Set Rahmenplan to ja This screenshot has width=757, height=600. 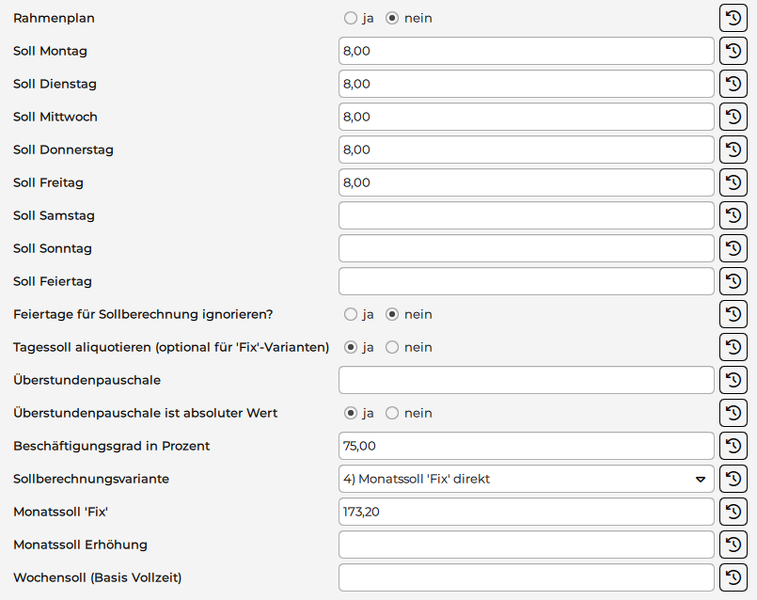tap(350, 18)
